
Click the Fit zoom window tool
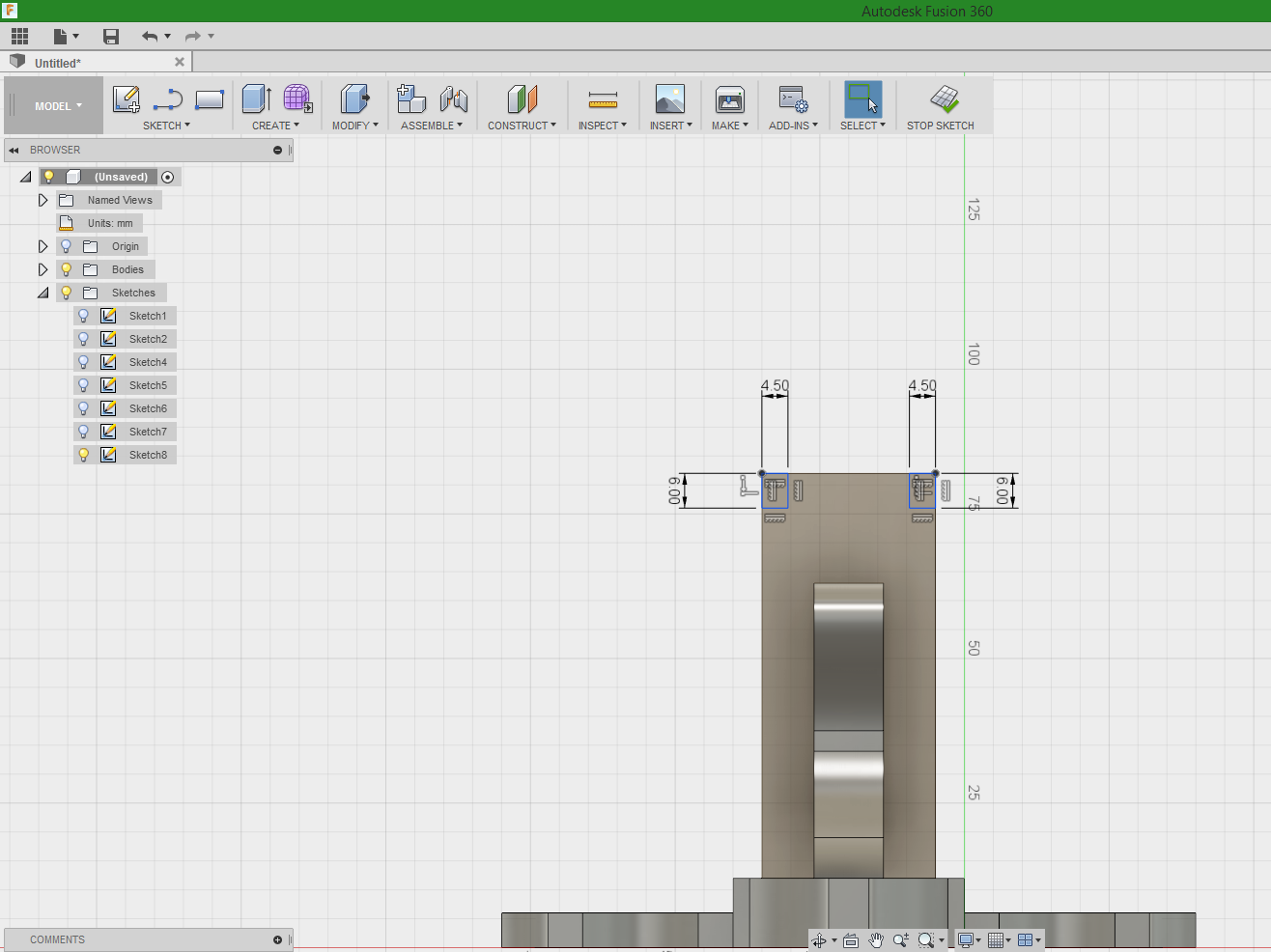[x=926, y=939]
